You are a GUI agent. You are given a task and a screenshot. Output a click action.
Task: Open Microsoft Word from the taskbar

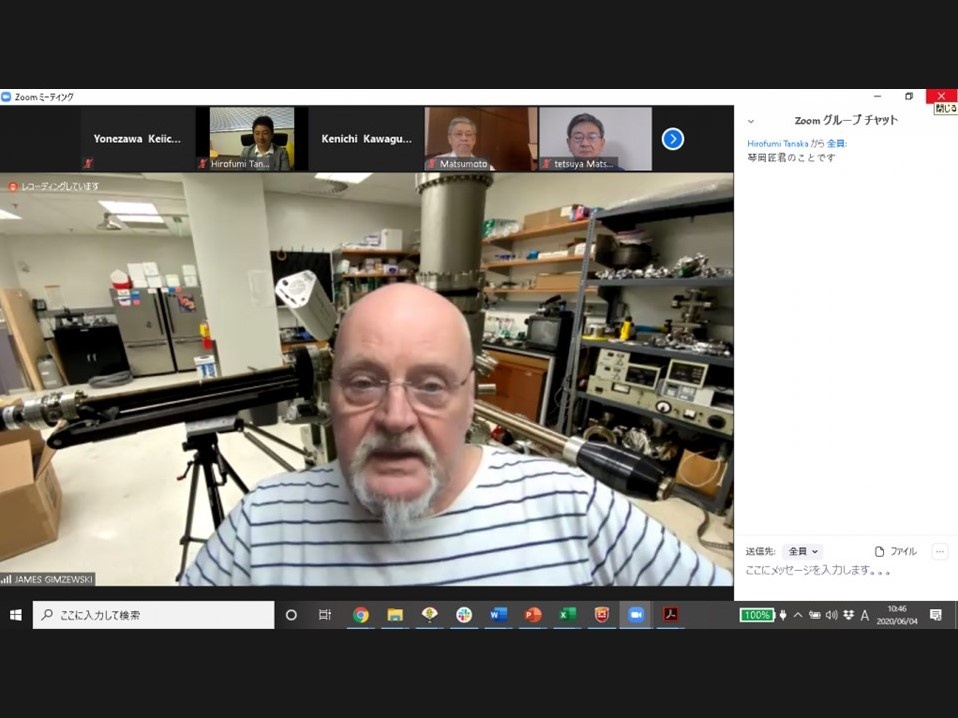(498, 615)
